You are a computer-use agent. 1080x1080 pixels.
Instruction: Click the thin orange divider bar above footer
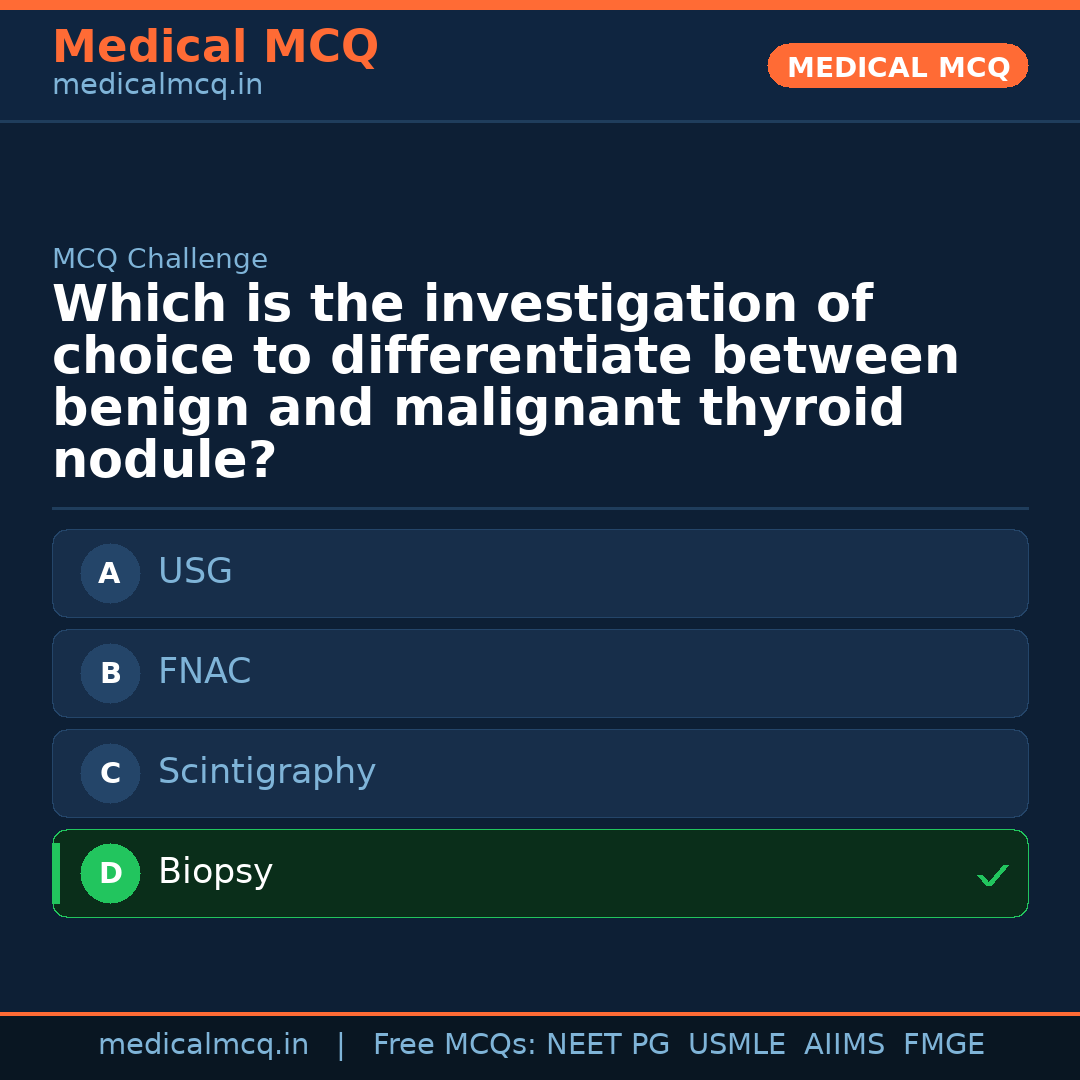(x=540, y=1012)
